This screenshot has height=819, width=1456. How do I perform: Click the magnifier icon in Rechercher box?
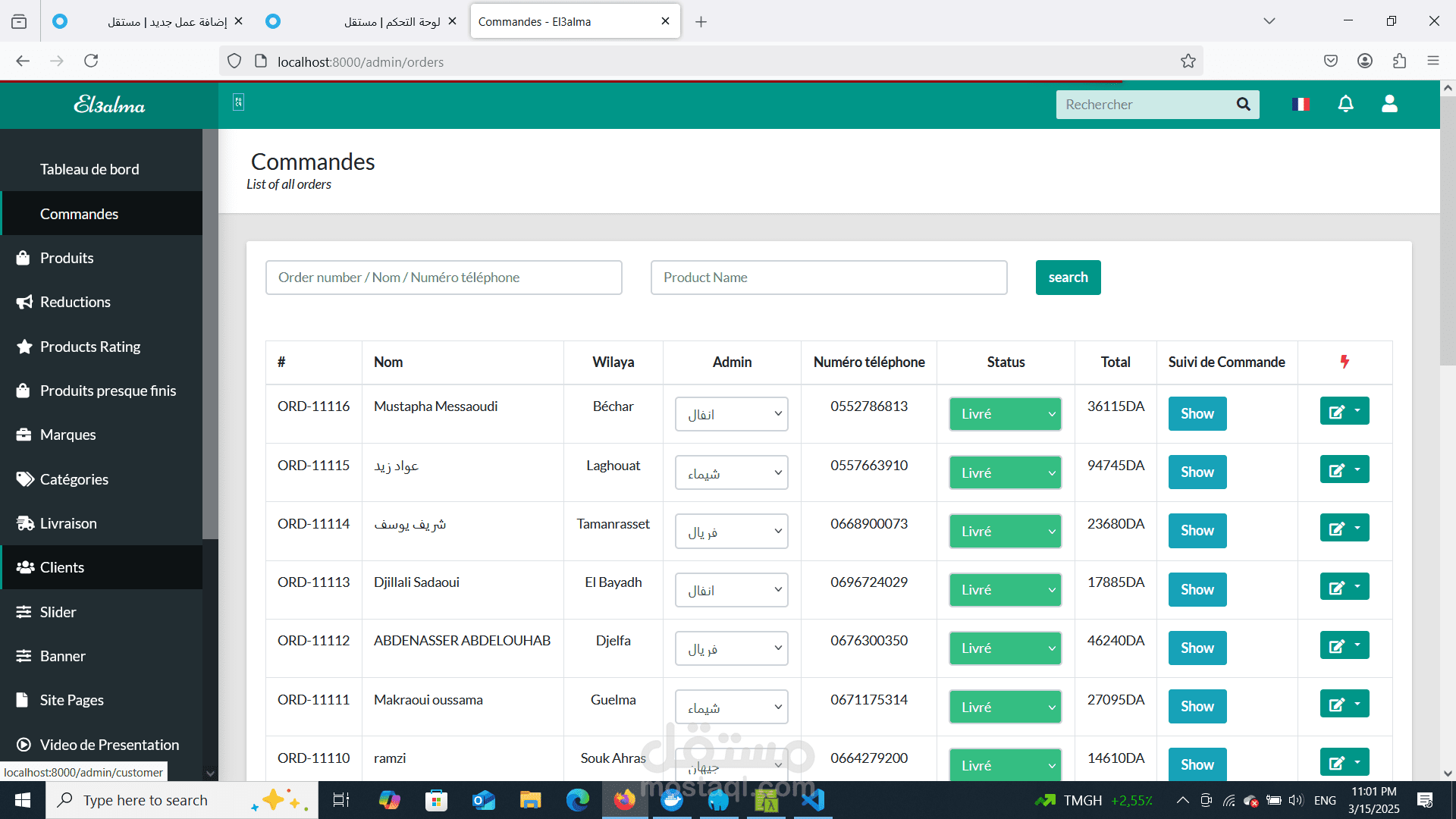coord(1243,104)
